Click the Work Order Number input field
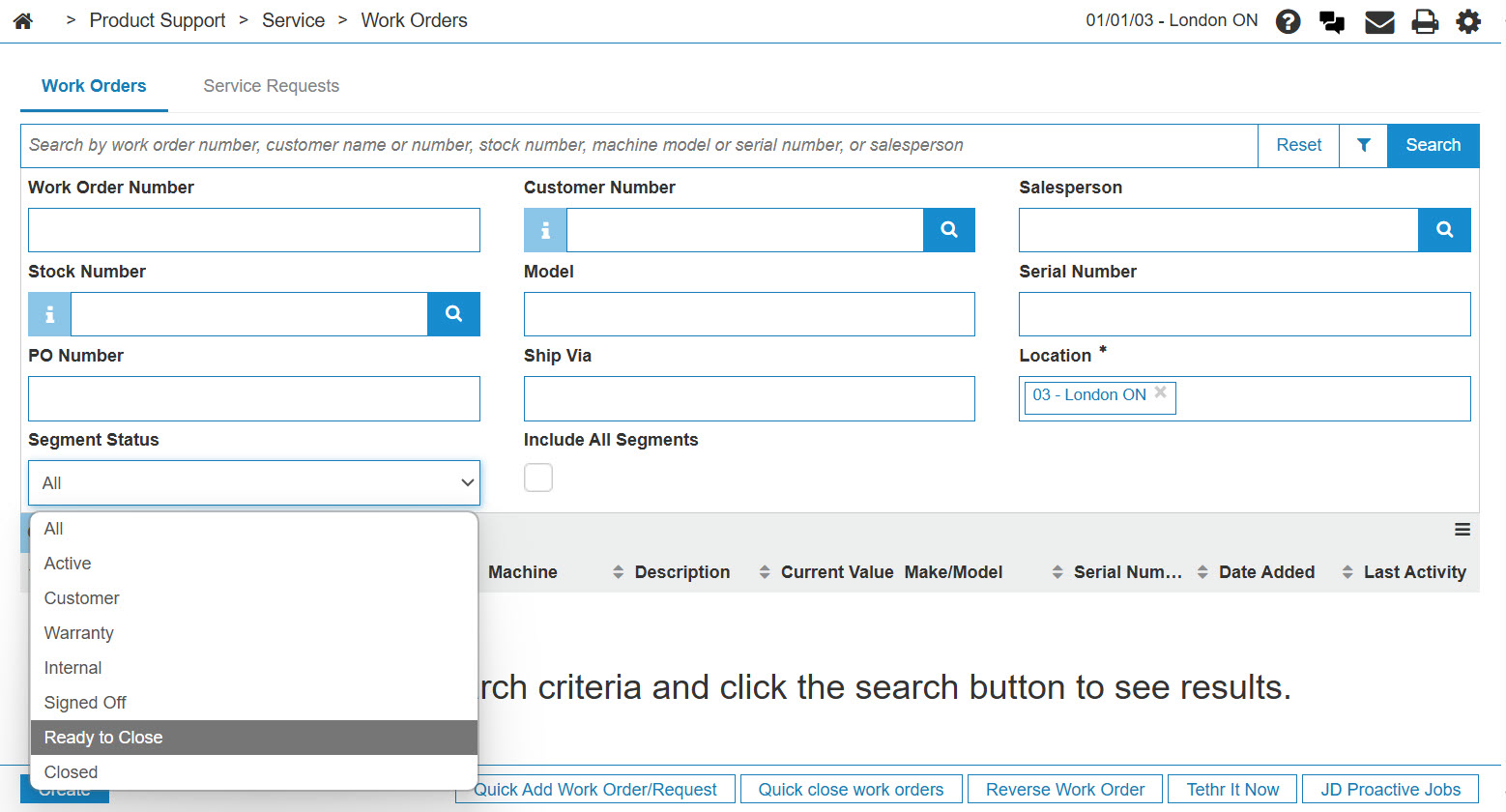This screenshot has height=812, width=1506. pos(253,230)
